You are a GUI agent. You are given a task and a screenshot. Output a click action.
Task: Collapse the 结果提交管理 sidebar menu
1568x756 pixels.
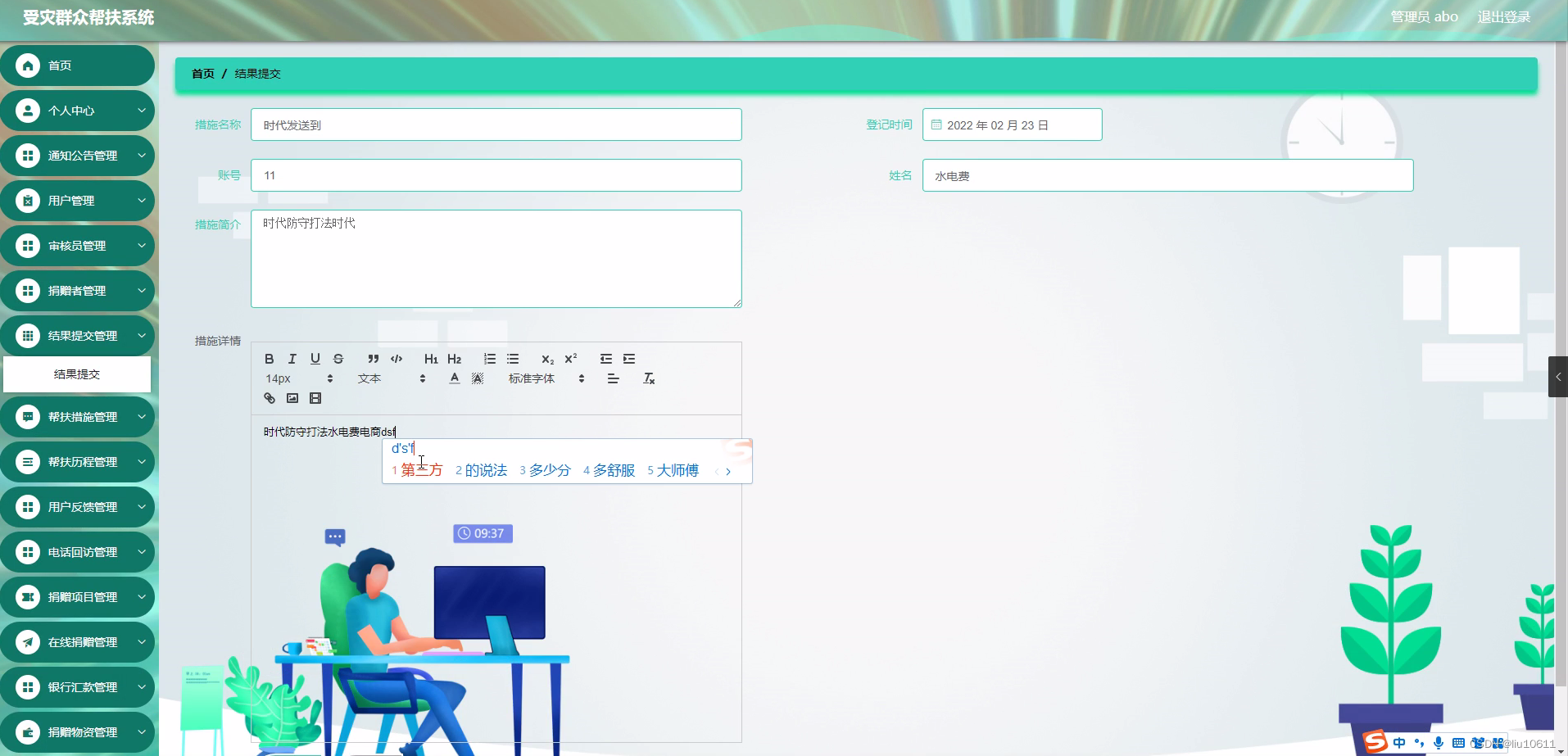pos(77,336)
